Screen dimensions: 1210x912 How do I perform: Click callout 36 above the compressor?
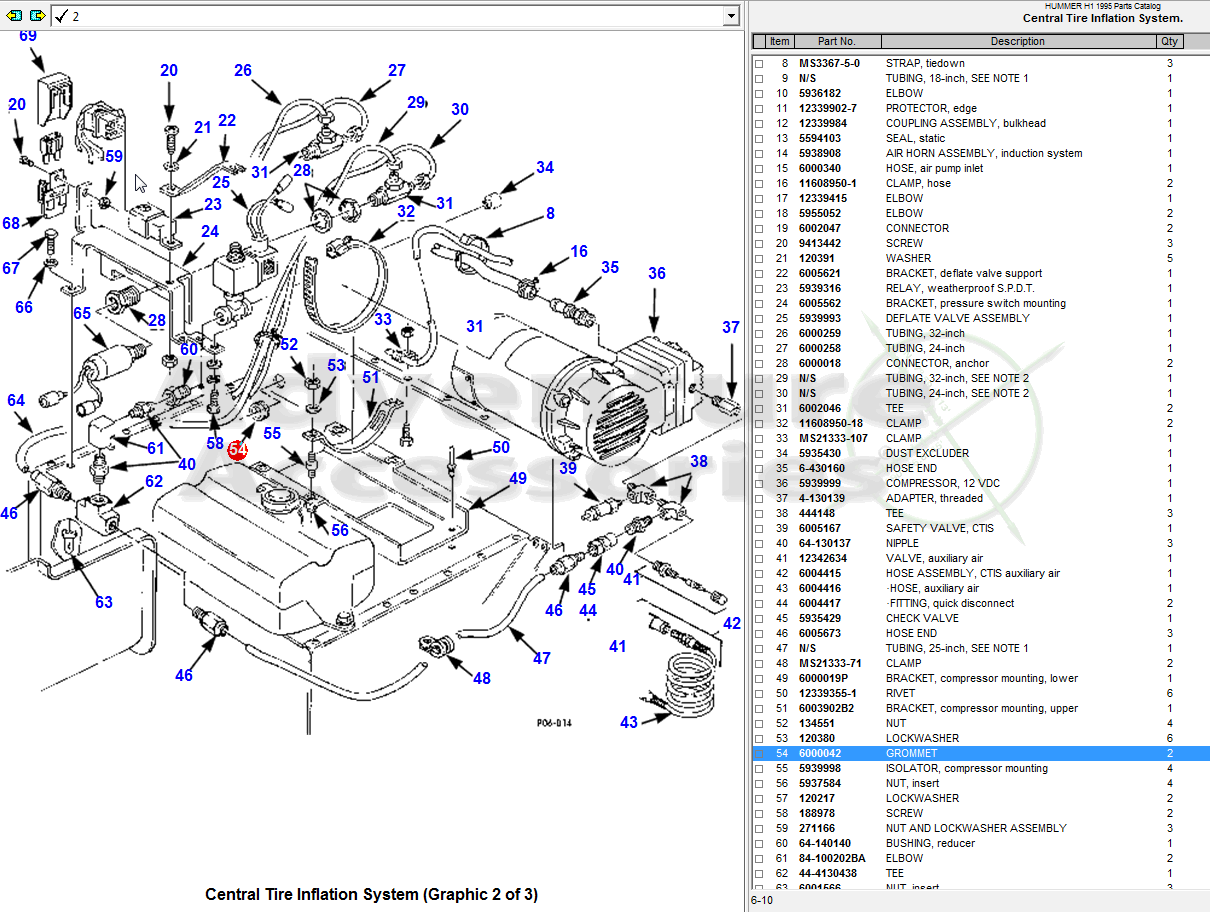656,273
